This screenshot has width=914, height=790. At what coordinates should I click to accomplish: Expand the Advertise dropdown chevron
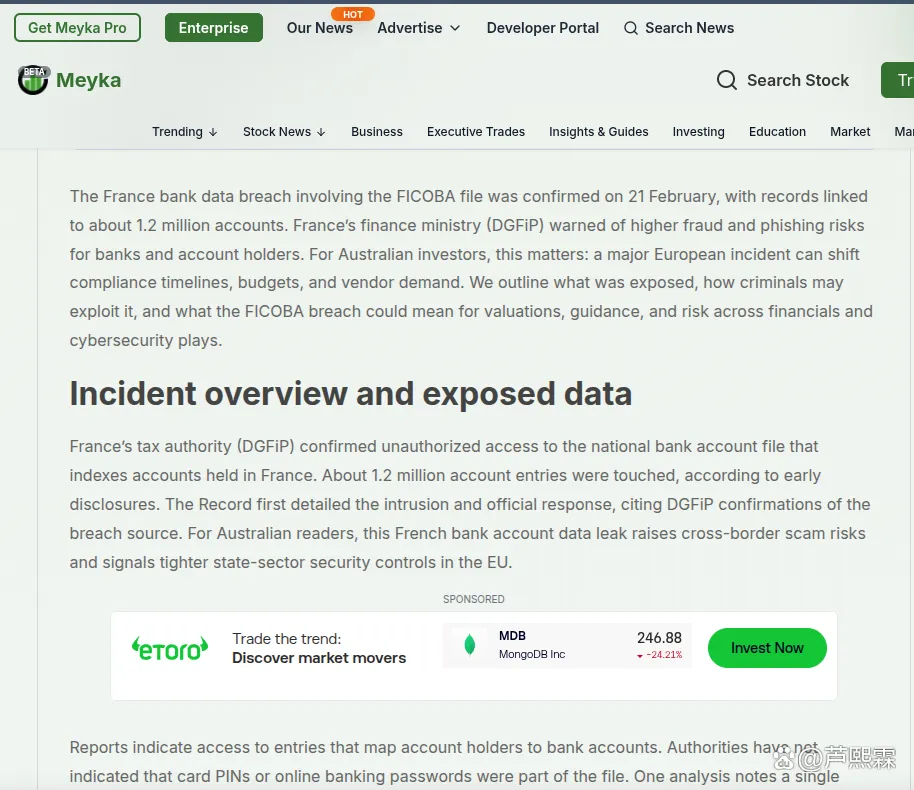(x=455, y=28)
